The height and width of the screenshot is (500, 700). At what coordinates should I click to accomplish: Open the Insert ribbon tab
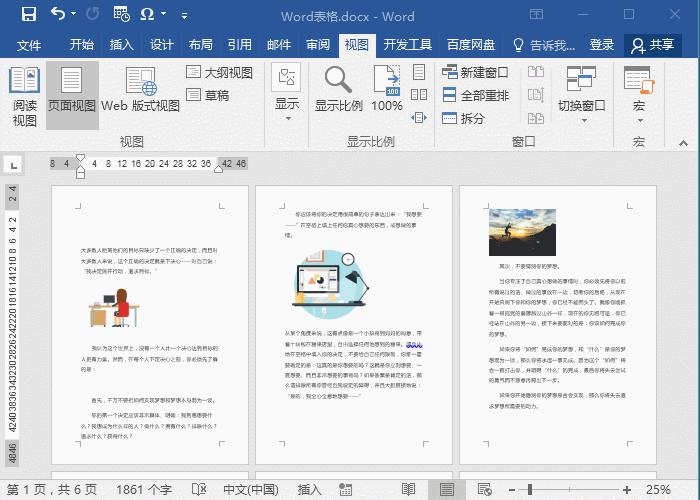click(121, 45)
